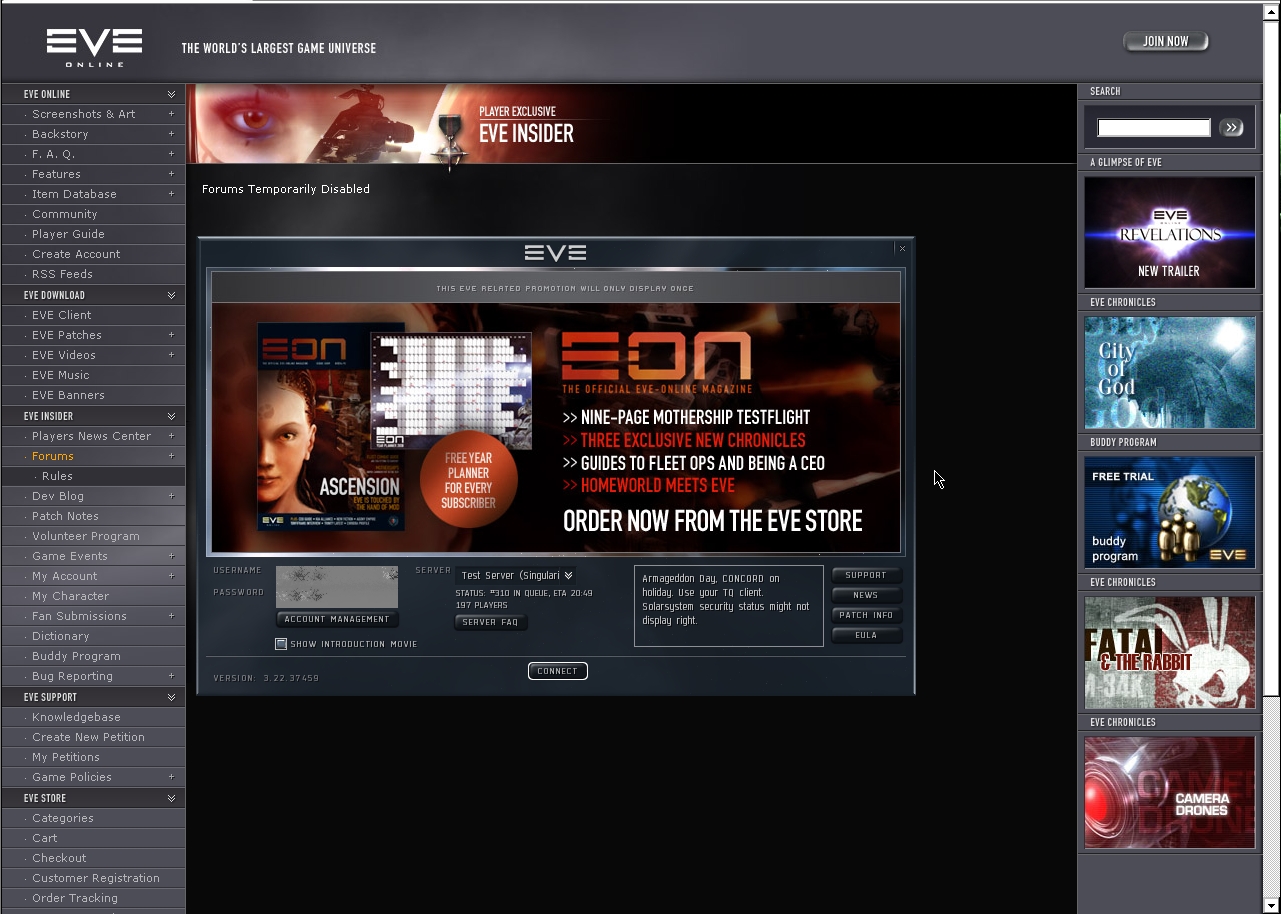The height and width of the screenshot is (914, 1281).
Task: Click the EON magazine promotion banner
Action: [556, 428]
